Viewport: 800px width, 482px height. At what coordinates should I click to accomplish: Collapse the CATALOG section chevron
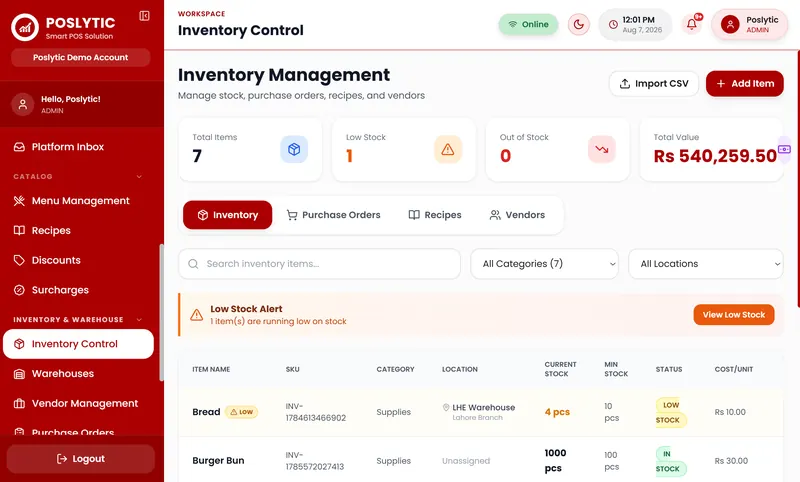point(139,176)
